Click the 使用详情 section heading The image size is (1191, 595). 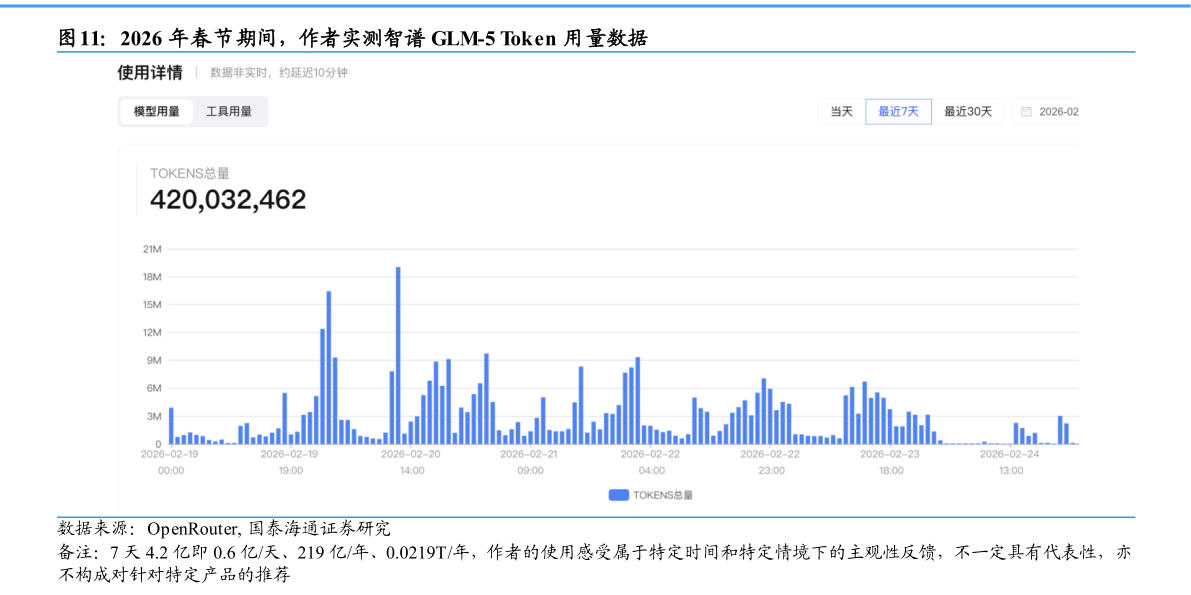click(150, 72)
